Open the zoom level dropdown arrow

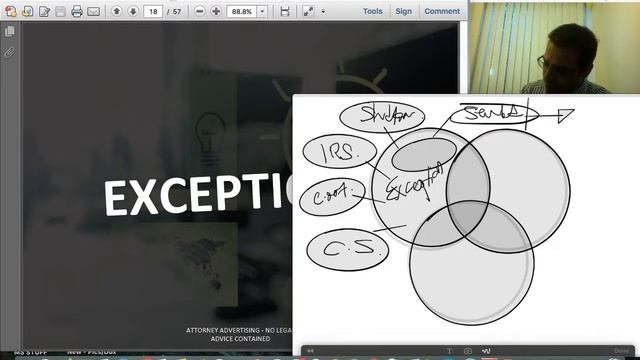click(x=262, y=11)
